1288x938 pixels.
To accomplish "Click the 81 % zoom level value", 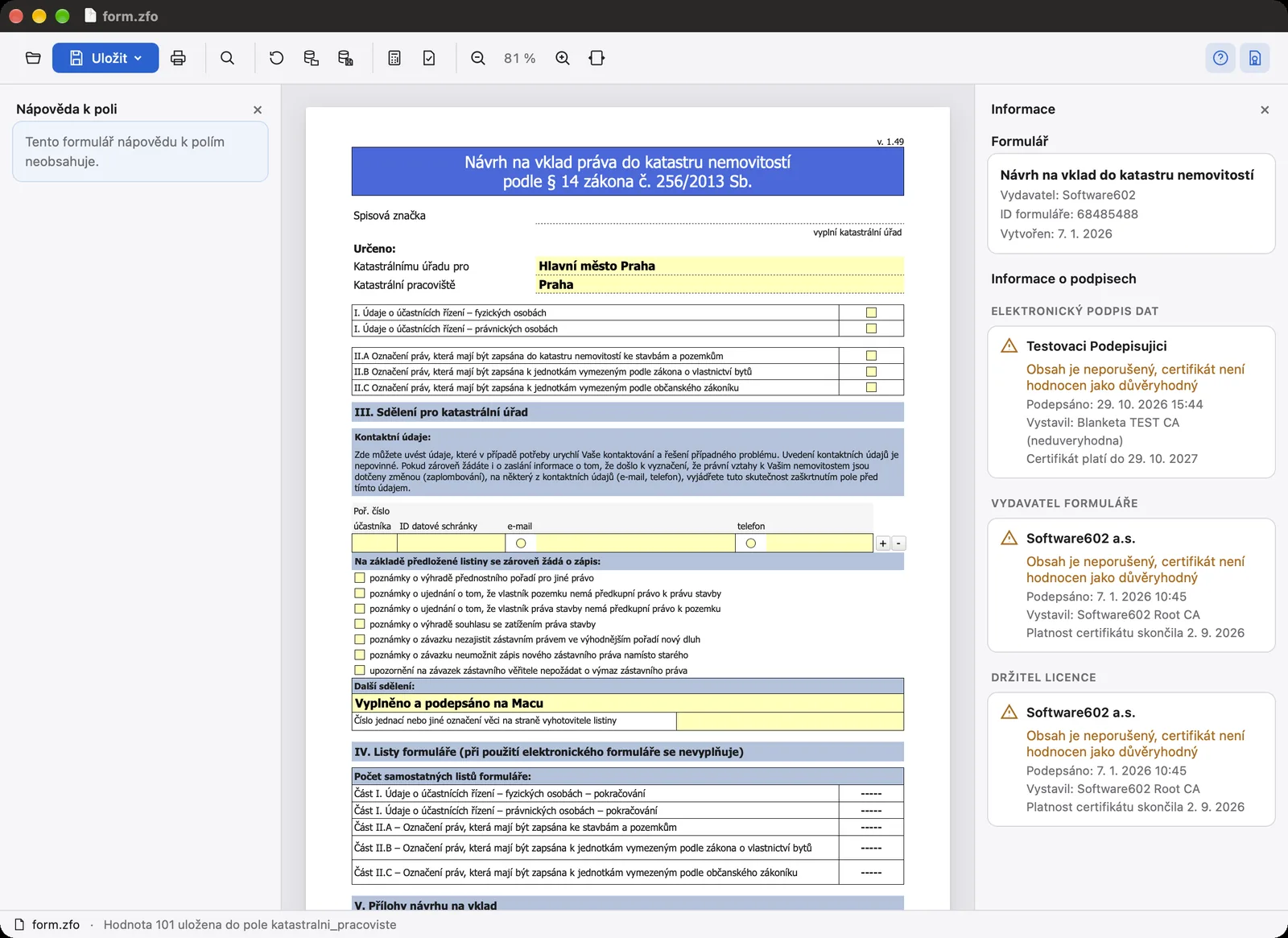I will 520,58.
